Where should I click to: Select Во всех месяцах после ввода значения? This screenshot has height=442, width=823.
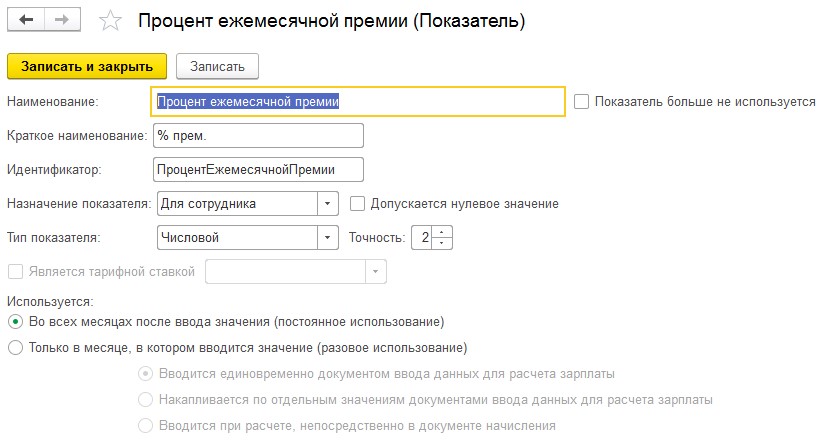pyautogui.click(x=15, y=322)
